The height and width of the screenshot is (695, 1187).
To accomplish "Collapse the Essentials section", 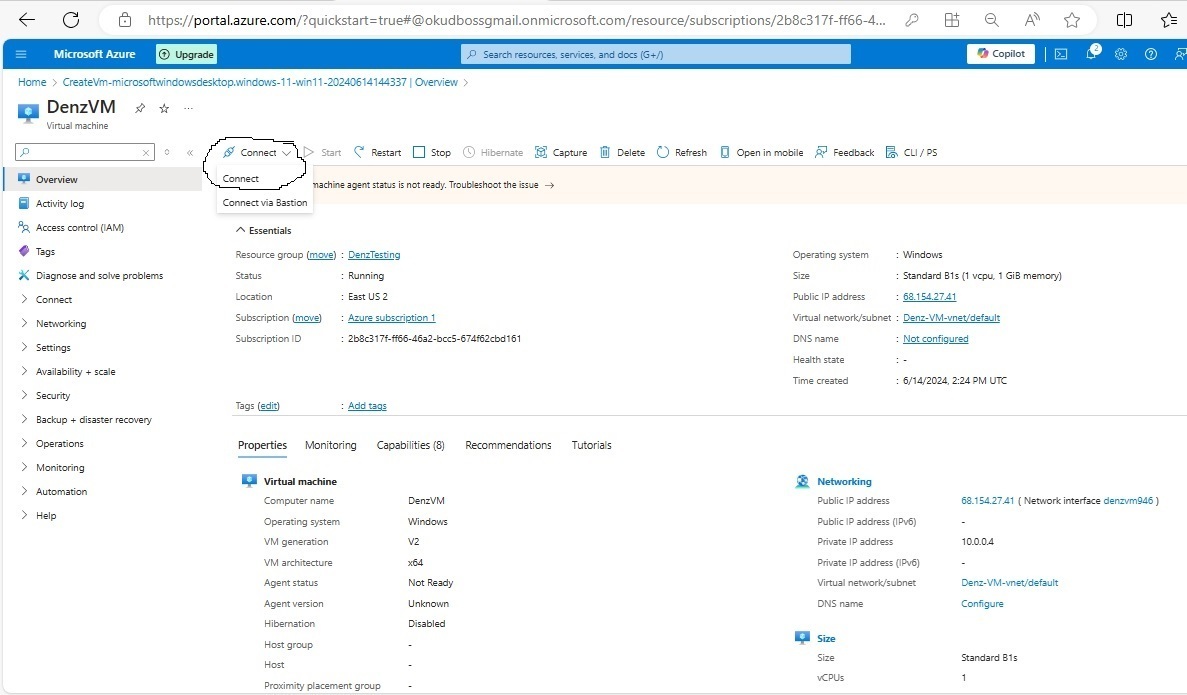I will click(x=263, y=230).
